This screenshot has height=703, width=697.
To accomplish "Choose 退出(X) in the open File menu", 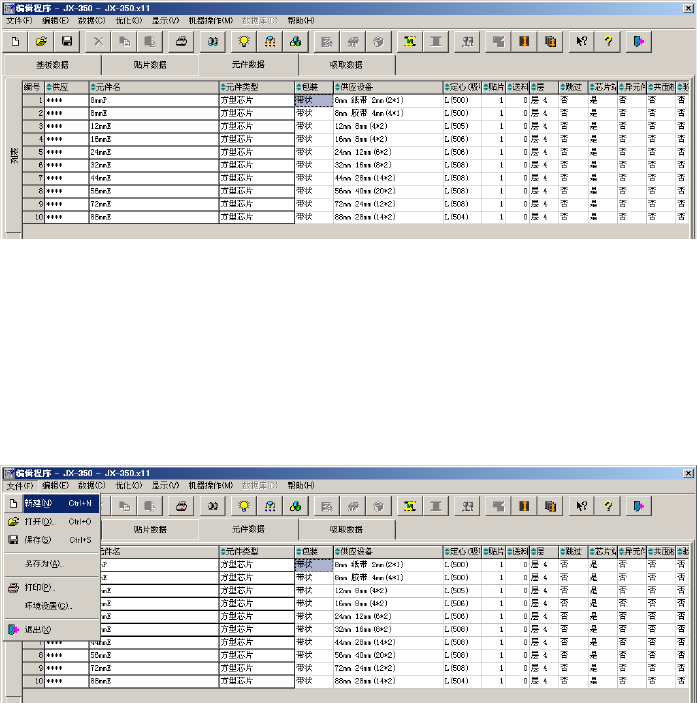I will pyautogui.click(x=52, y=629).
